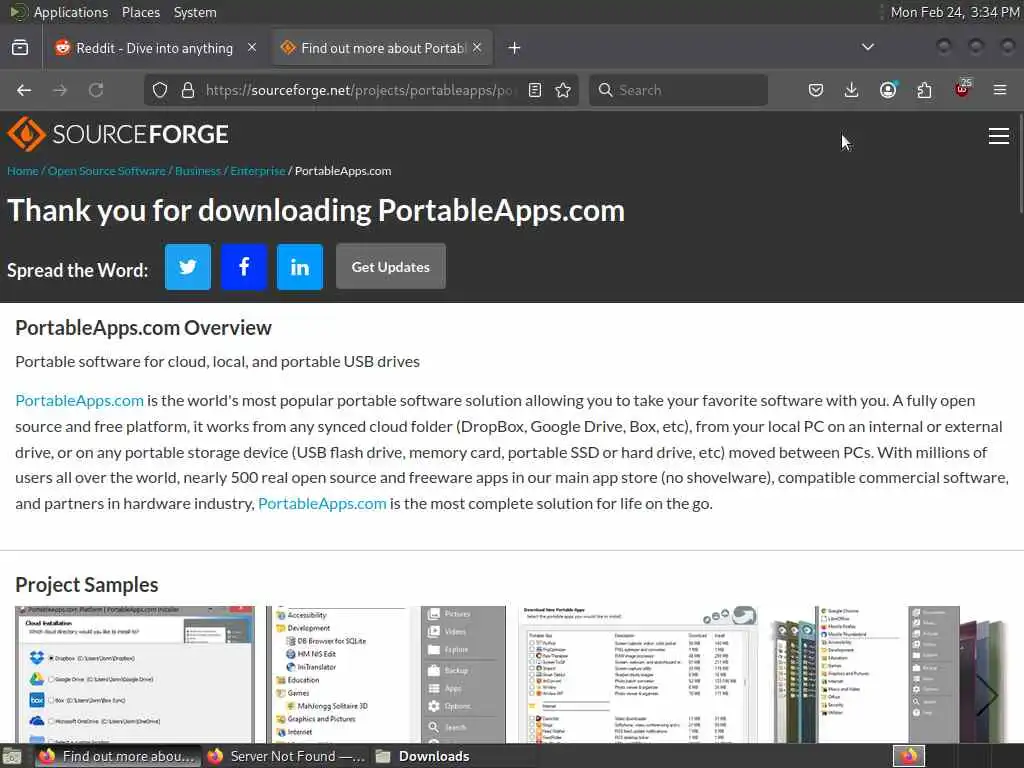Switch to the Downloads file manager window
This screenshot has width=1024, height=768.
[454, 756]
